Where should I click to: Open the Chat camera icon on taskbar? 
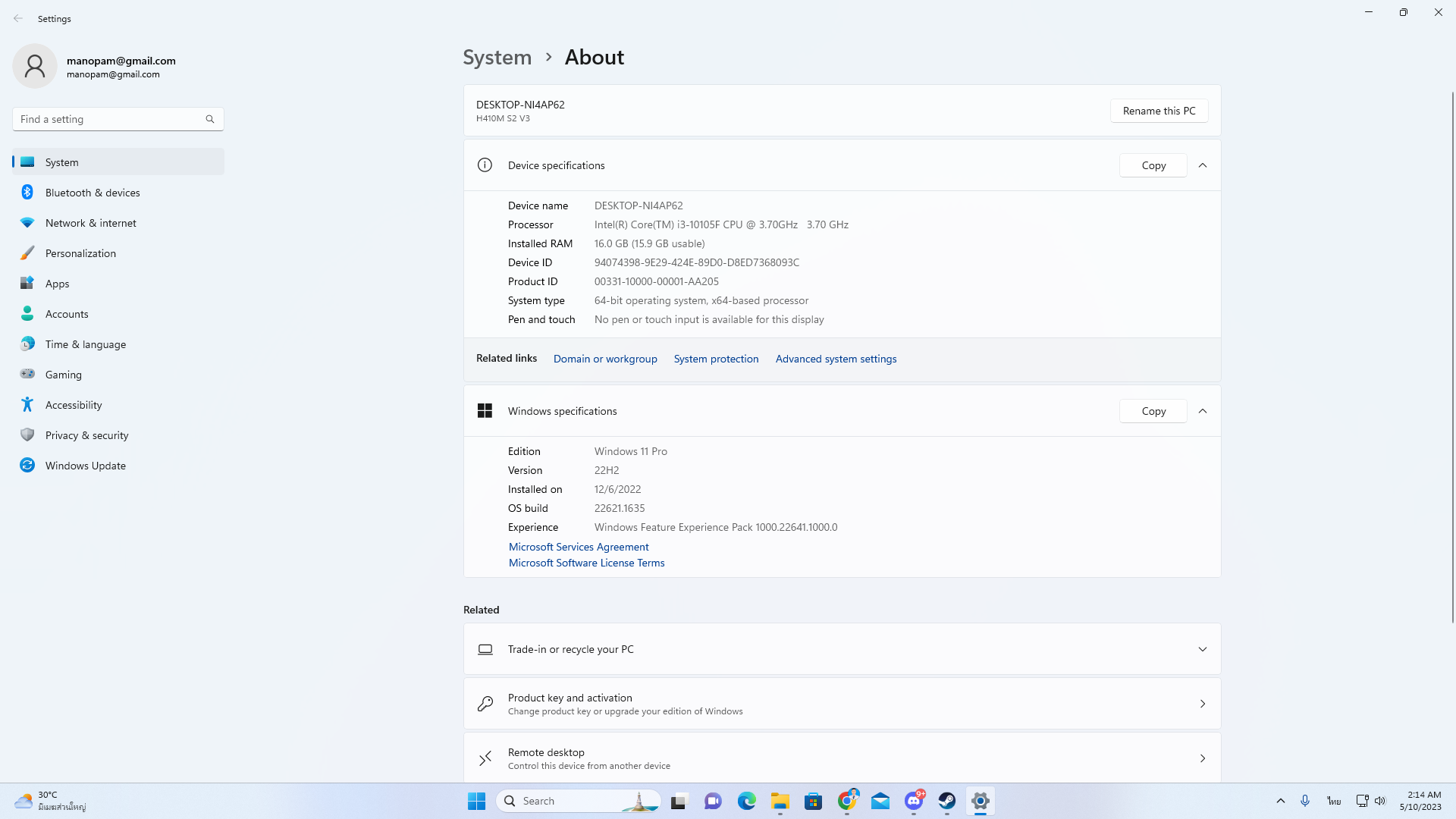coord(713,801)
